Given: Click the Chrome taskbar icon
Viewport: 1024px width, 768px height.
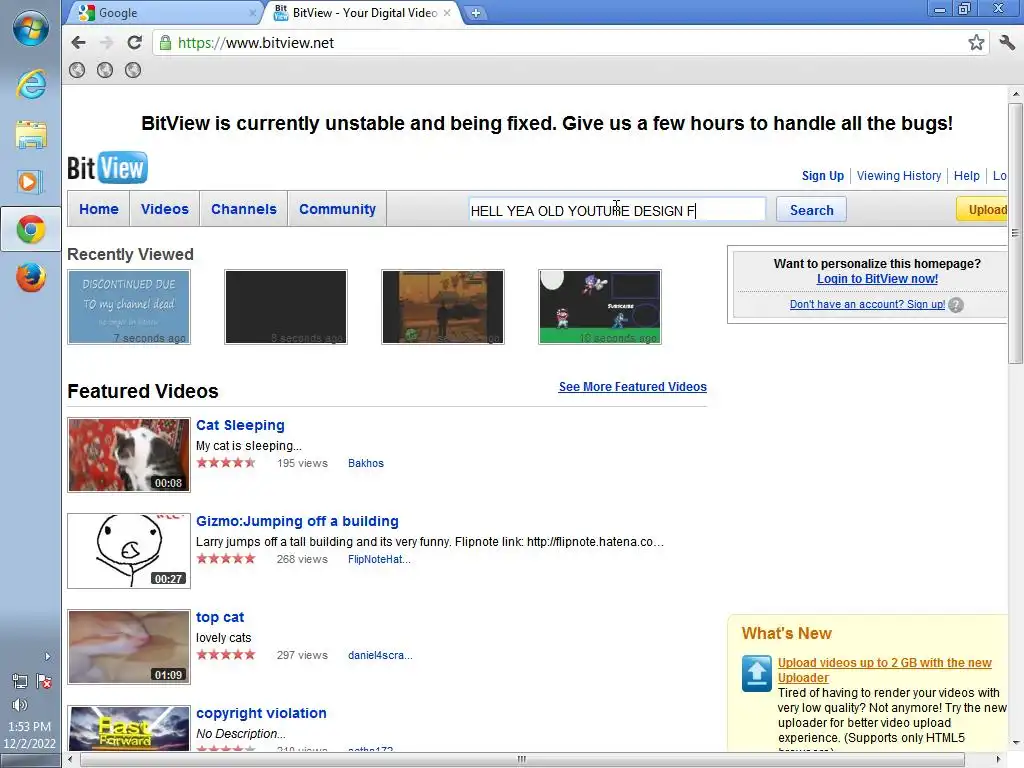Looking at the screenshot, I should pos(31,229).
